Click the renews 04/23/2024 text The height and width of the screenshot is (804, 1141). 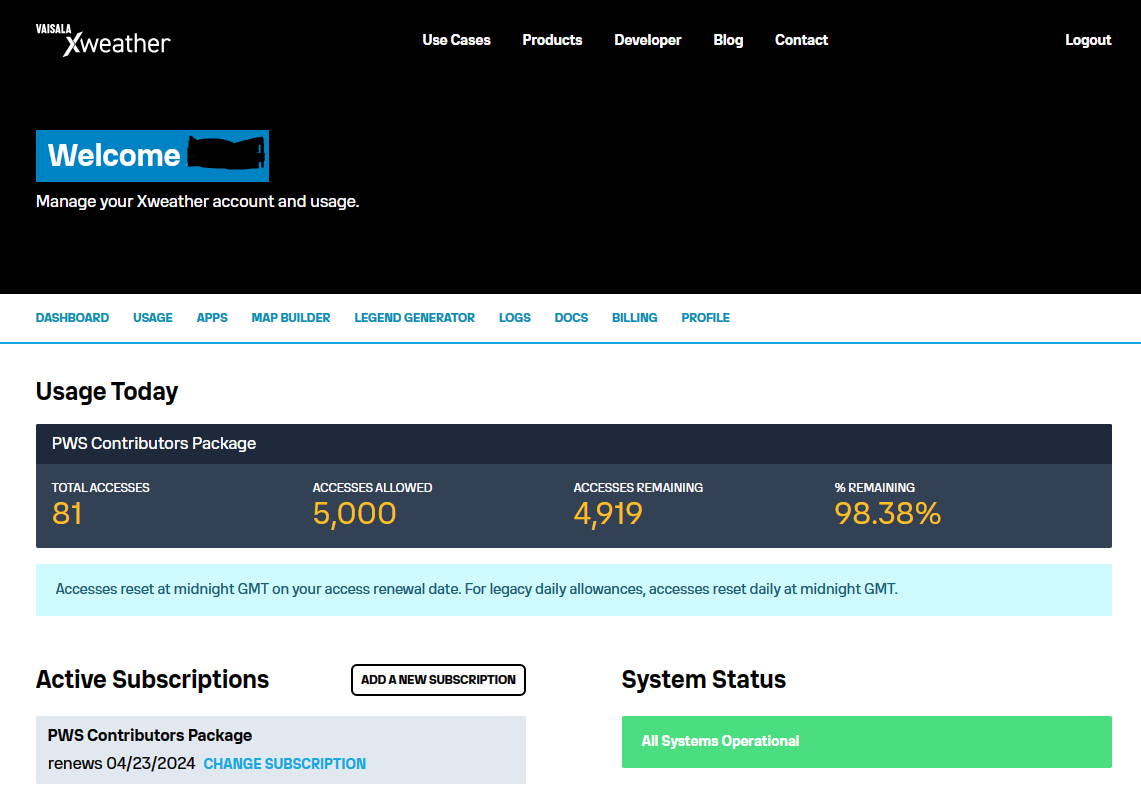point(122,764)
